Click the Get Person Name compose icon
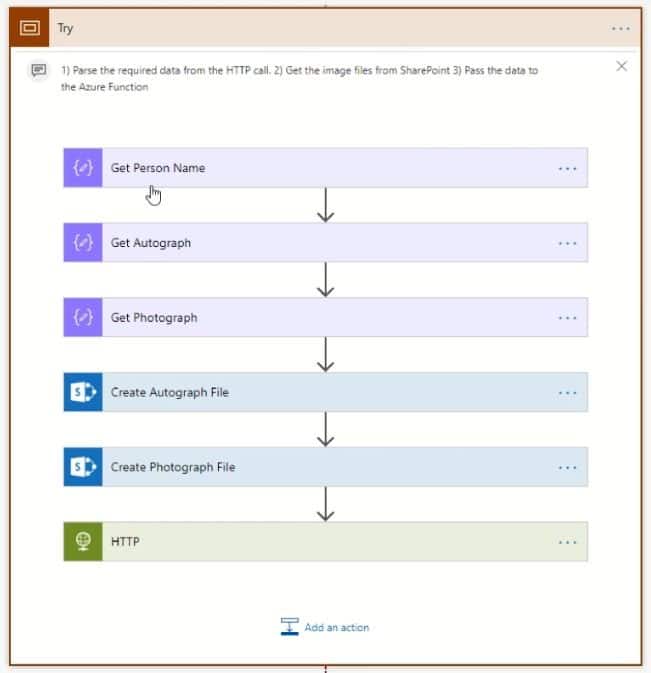651x673 pixels. 83,168
